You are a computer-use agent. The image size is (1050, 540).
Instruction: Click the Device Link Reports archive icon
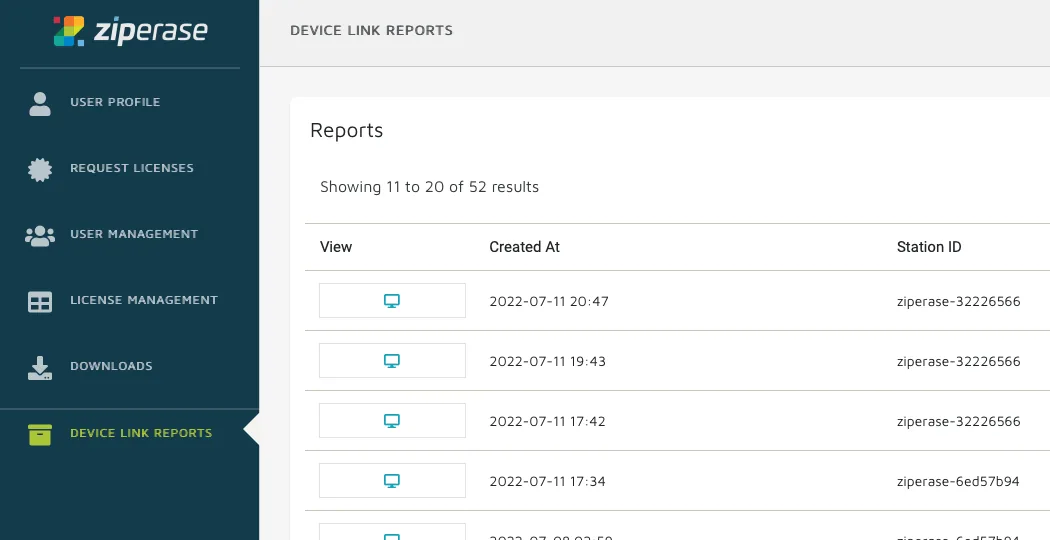[40, 434]
